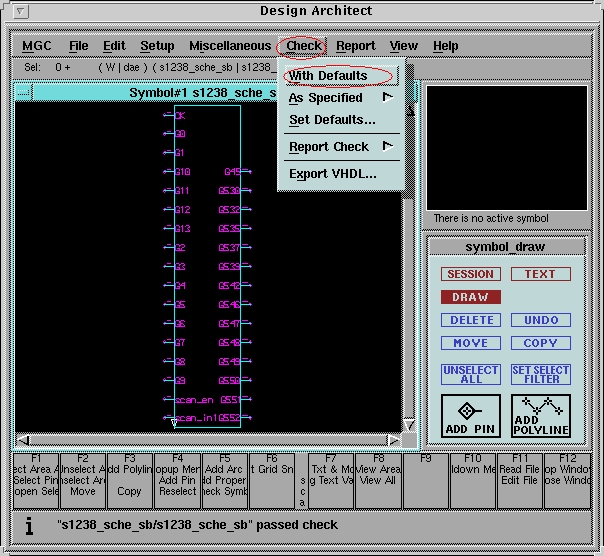Click the ADD PIN icon button
The height and width of the screenshot is (556, 604).
[470, 415]
